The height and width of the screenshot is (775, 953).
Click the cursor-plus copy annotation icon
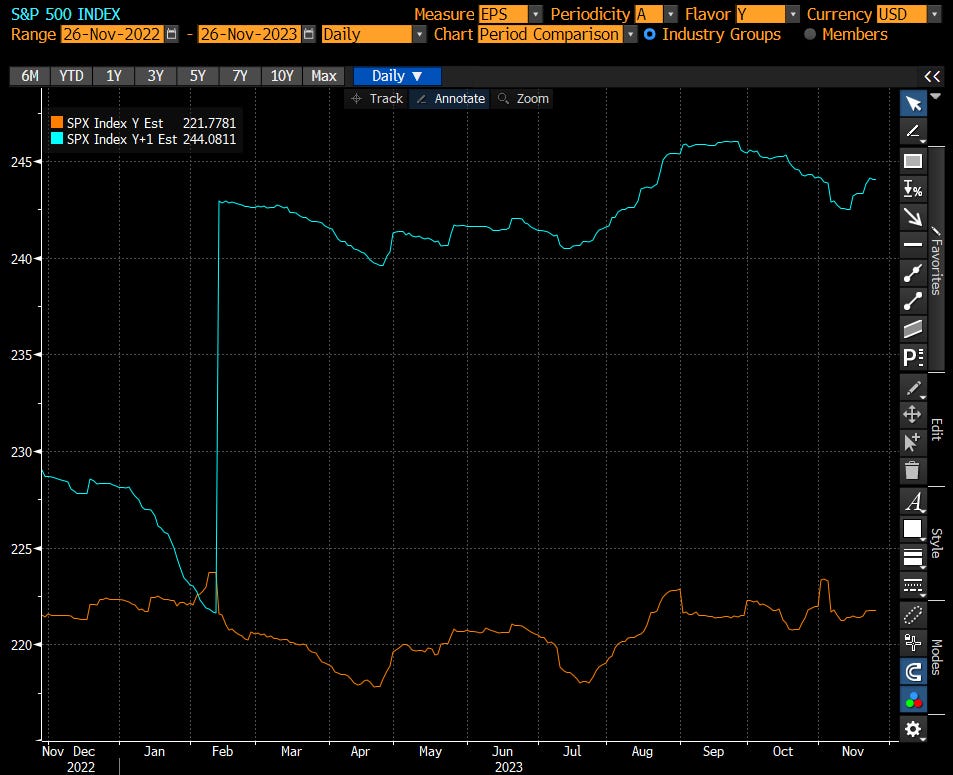pos(913,443)
